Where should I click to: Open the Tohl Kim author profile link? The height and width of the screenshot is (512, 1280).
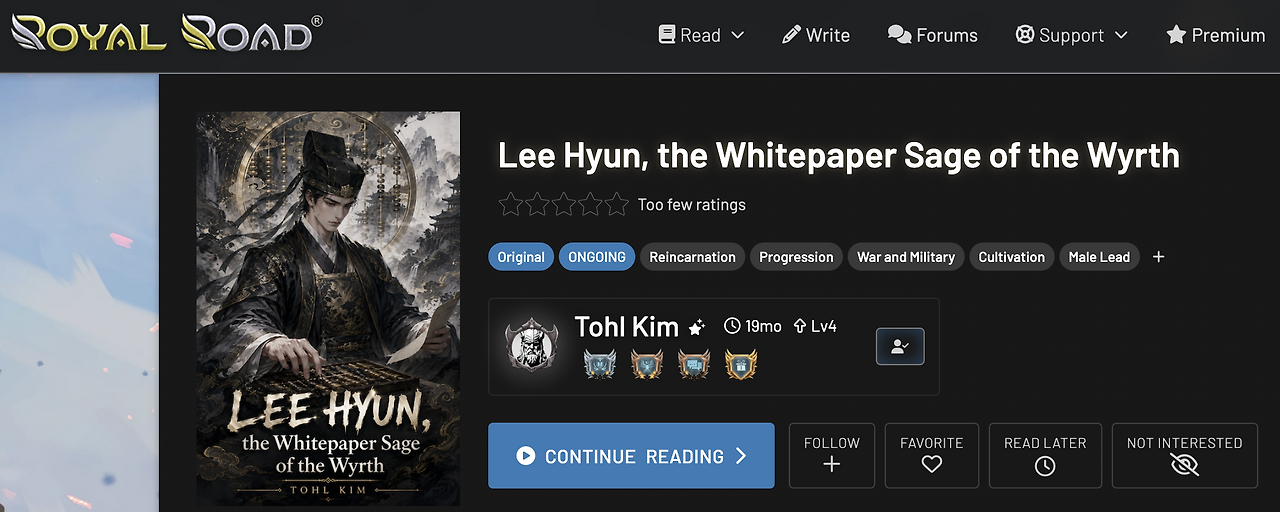627,326
